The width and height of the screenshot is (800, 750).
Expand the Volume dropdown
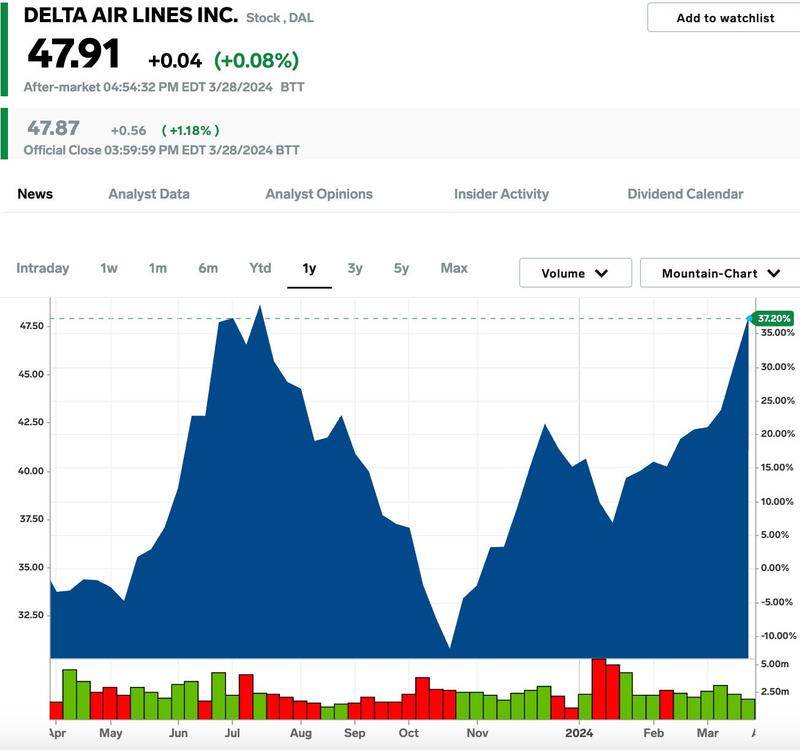(x=576, y=273)
